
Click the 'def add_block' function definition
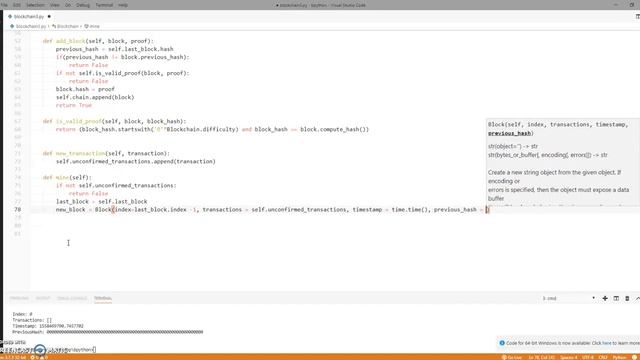coord(98,41)
